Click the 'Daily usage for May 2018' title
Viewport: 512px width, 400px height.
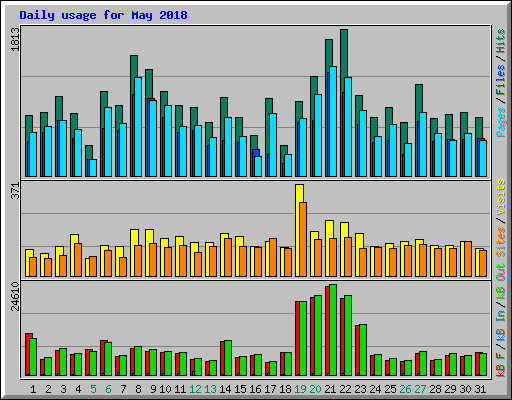103,15
